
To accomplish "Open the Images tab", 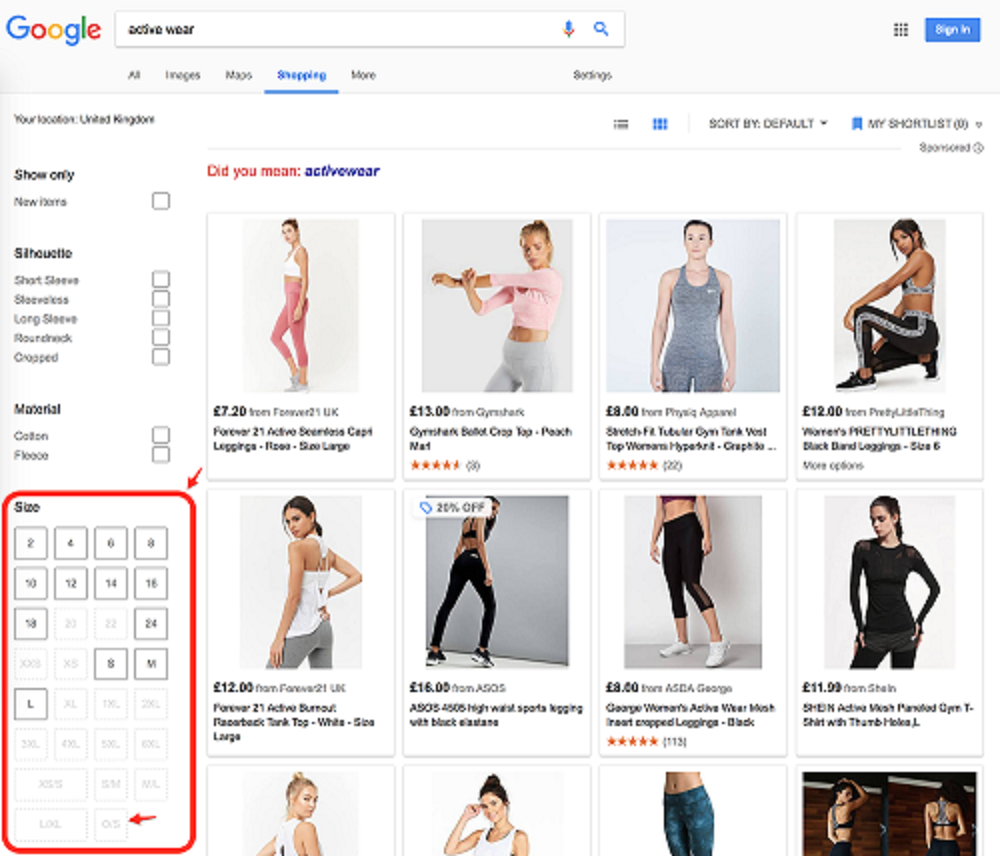I will coord(182,75).
